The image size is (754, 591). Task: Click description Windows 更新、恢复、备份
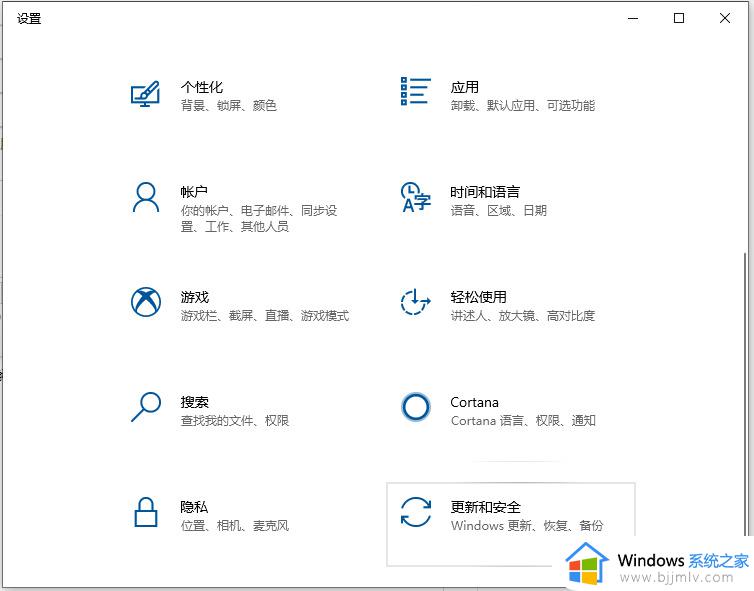click(x=527, y=525)
